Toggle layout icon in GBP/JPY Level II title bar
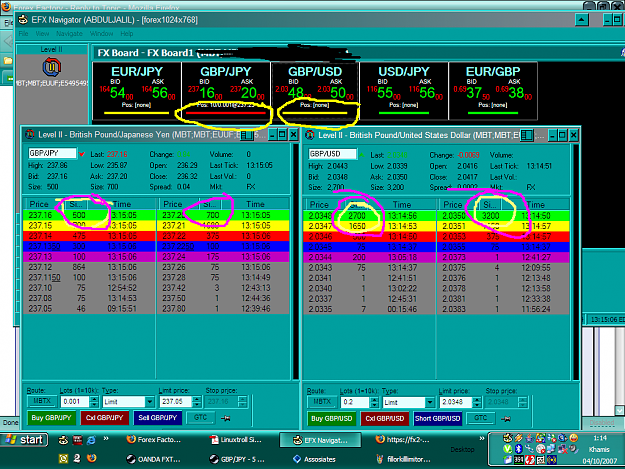 pos(247,135)
